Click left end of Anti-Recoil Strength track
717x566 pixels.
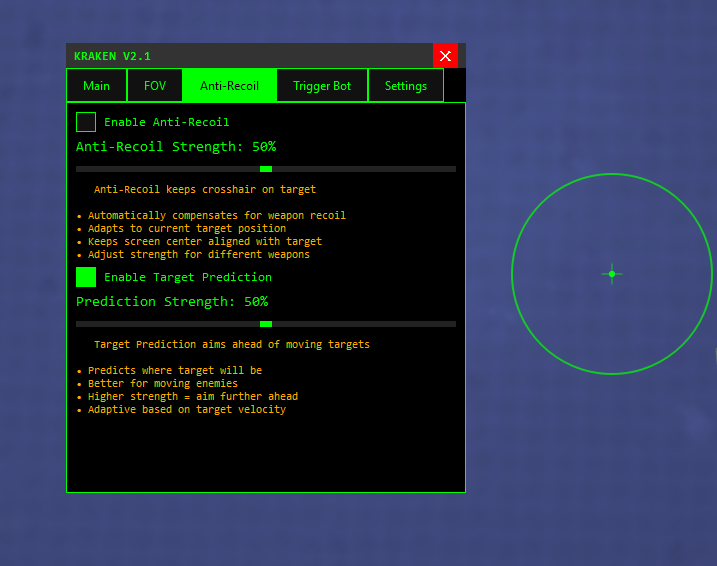[x=80, y=169]
